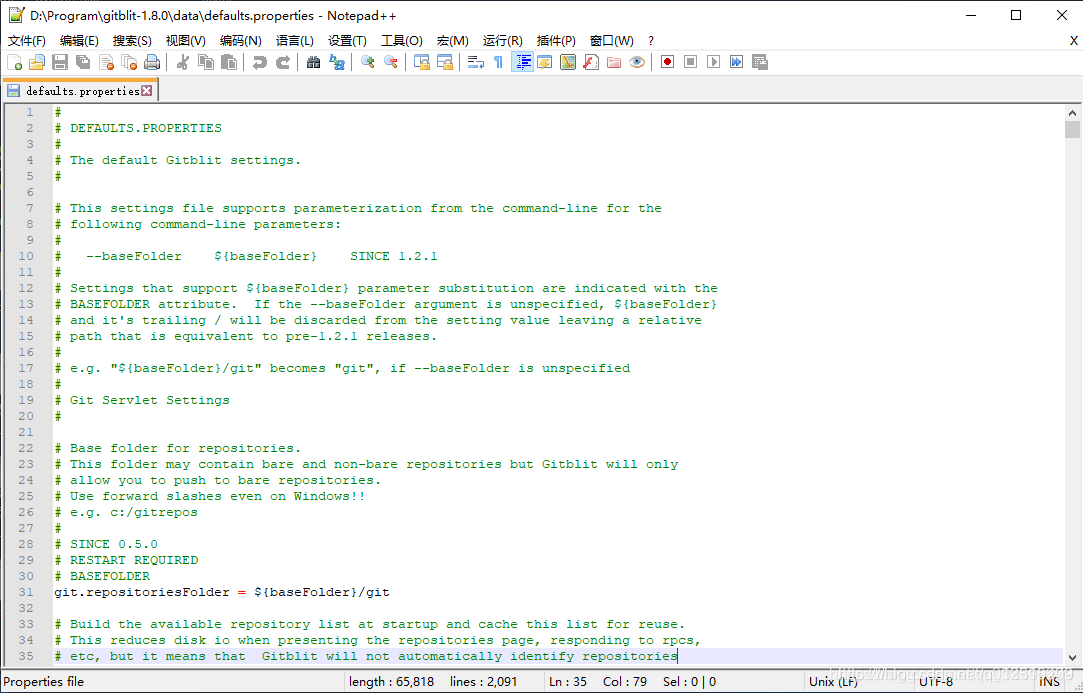This screenshot has width=1083, height=693.
Task: Click the Save All toolbar icon
Action: 83,62
